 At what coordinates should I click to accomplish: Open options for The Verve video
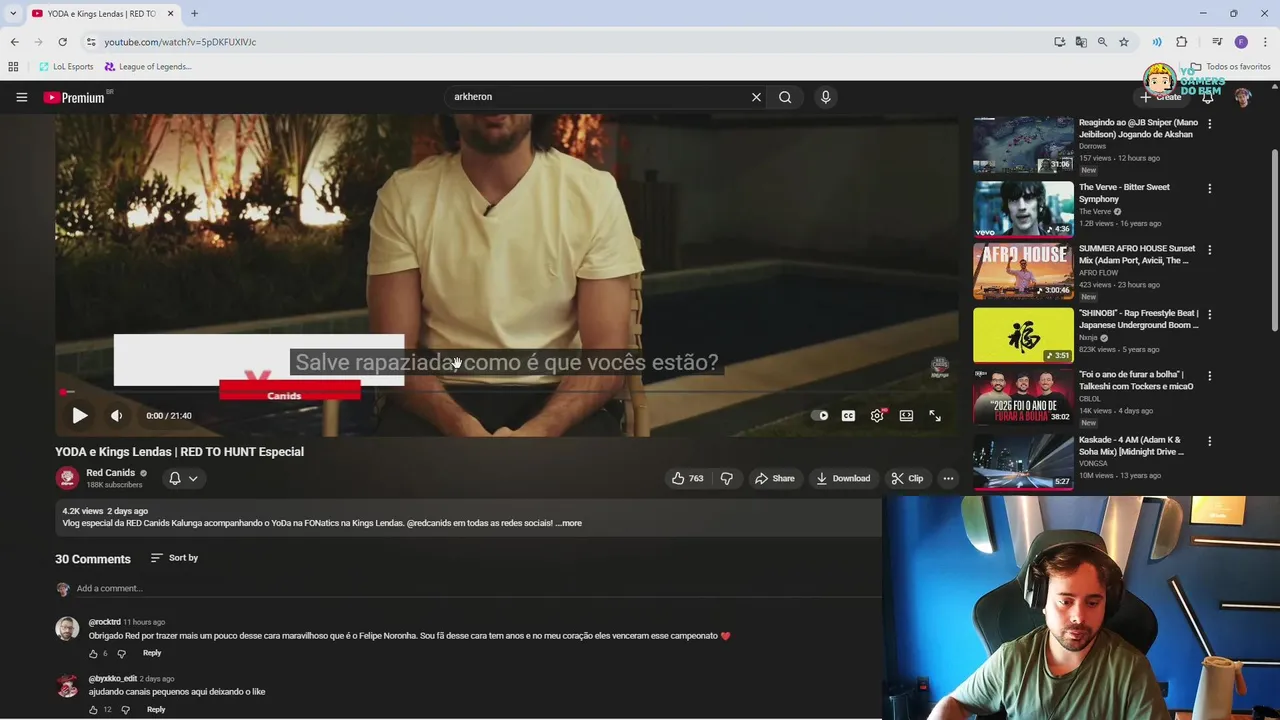click(1209, 188)
